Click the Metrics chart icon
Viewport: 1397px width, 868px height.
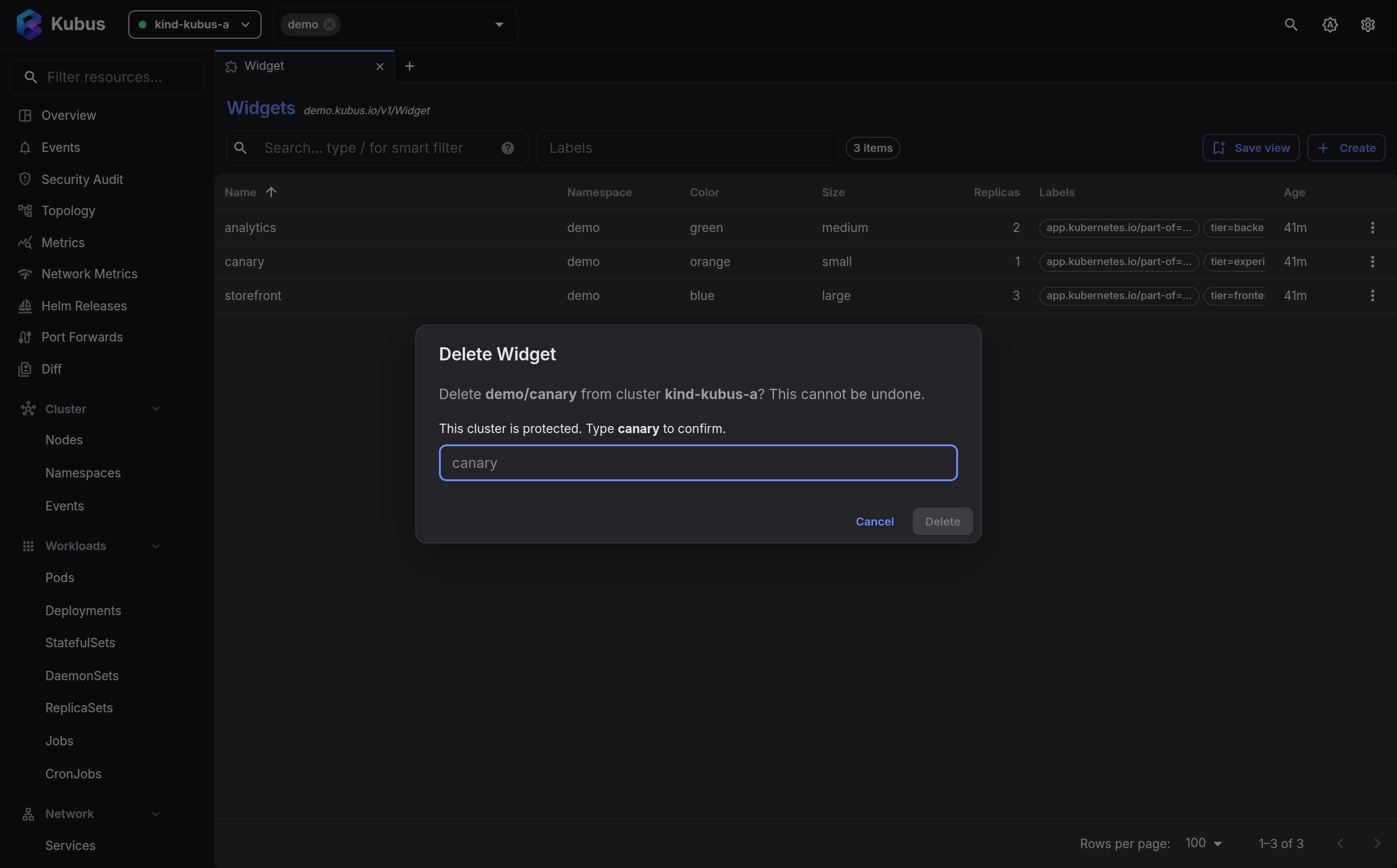coord(25,243)
